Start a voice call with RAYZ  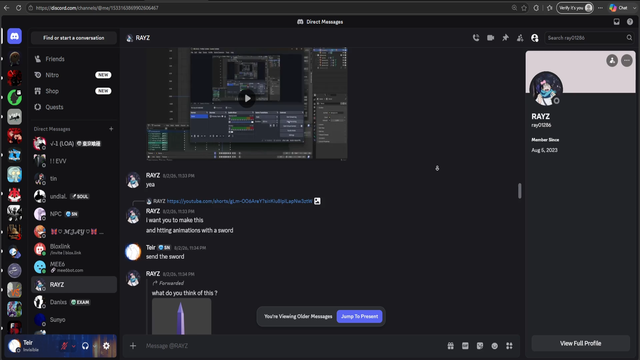[476, 38]
